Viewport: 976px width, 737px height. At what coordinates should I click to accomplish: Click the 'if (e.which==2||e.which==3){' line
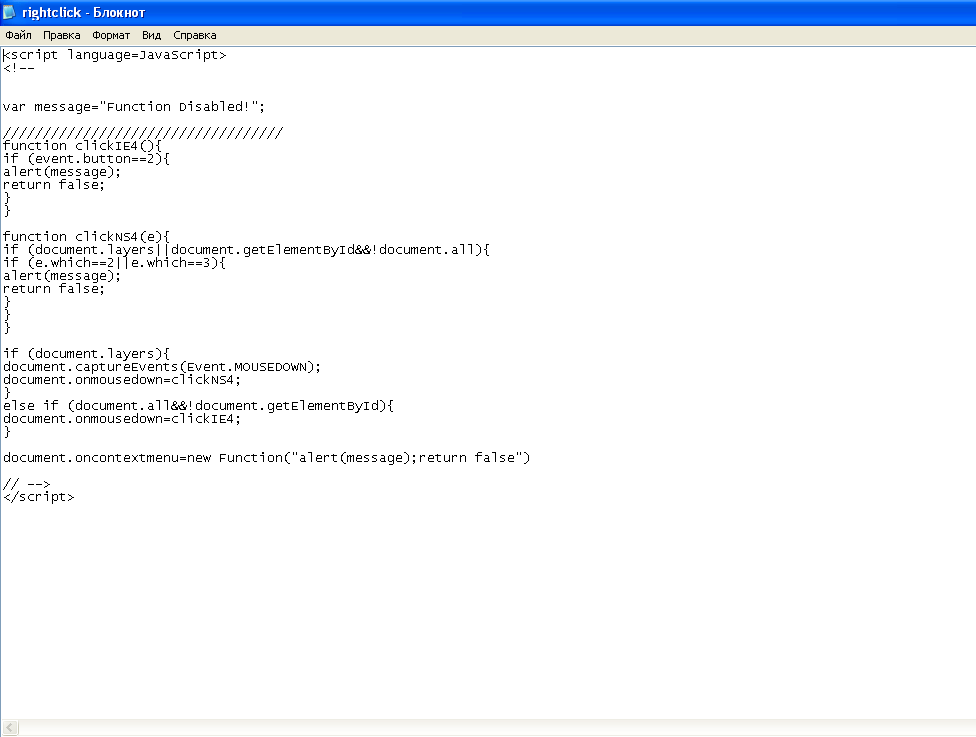pyautogui.click(x=115, y=263)
